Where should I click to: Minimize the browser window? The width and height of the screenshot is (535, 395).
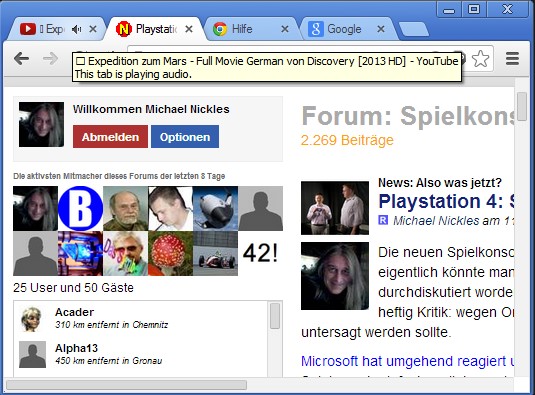pyautogui.click(x=449, y=9)
